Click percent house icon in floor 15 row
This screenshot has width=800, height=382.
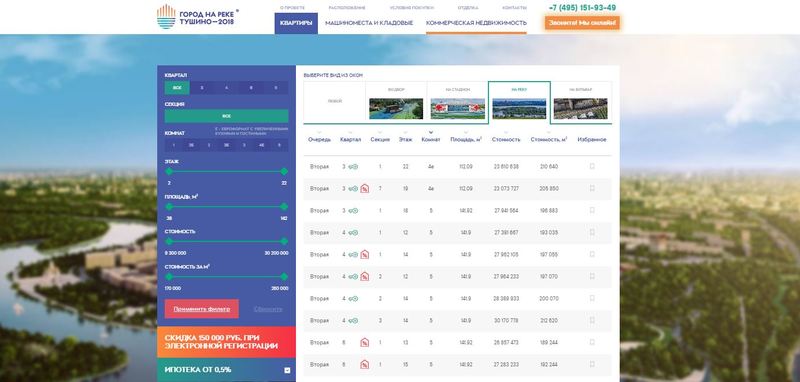[x=364, y=364]
